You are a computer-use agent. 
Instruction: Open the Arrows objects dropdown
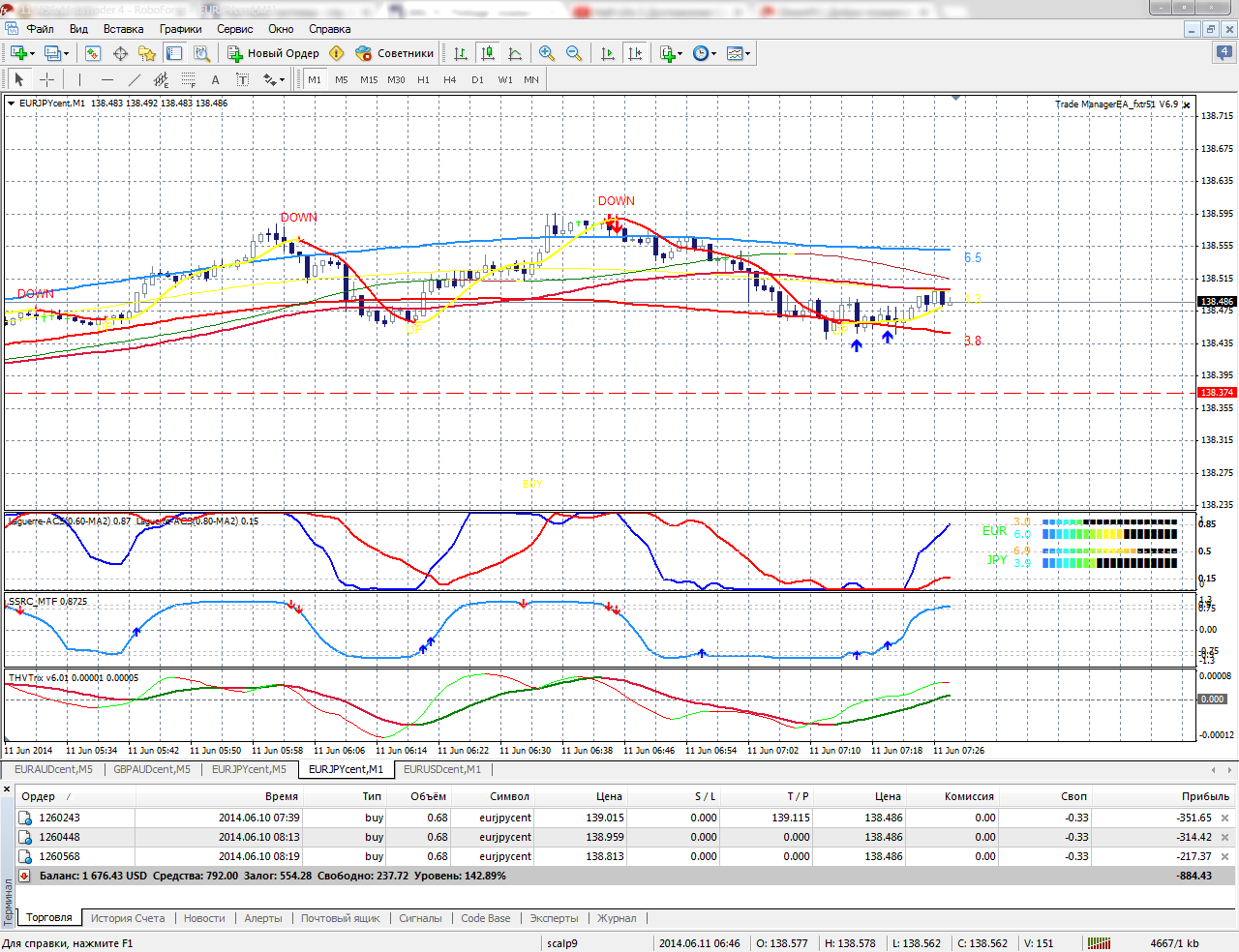point(275,79)
